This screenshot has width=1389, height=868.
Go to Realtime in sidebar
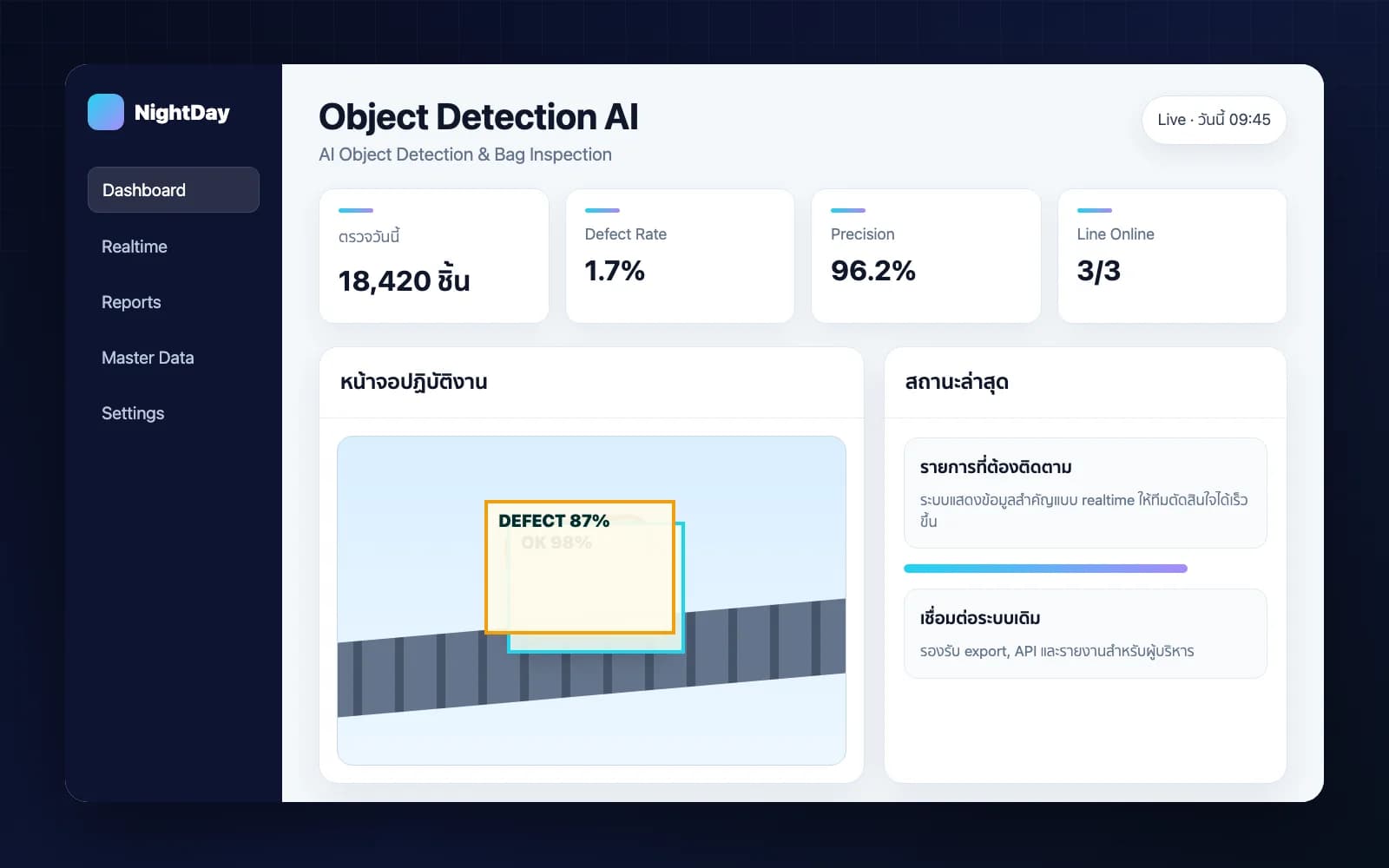coord(135,247)
